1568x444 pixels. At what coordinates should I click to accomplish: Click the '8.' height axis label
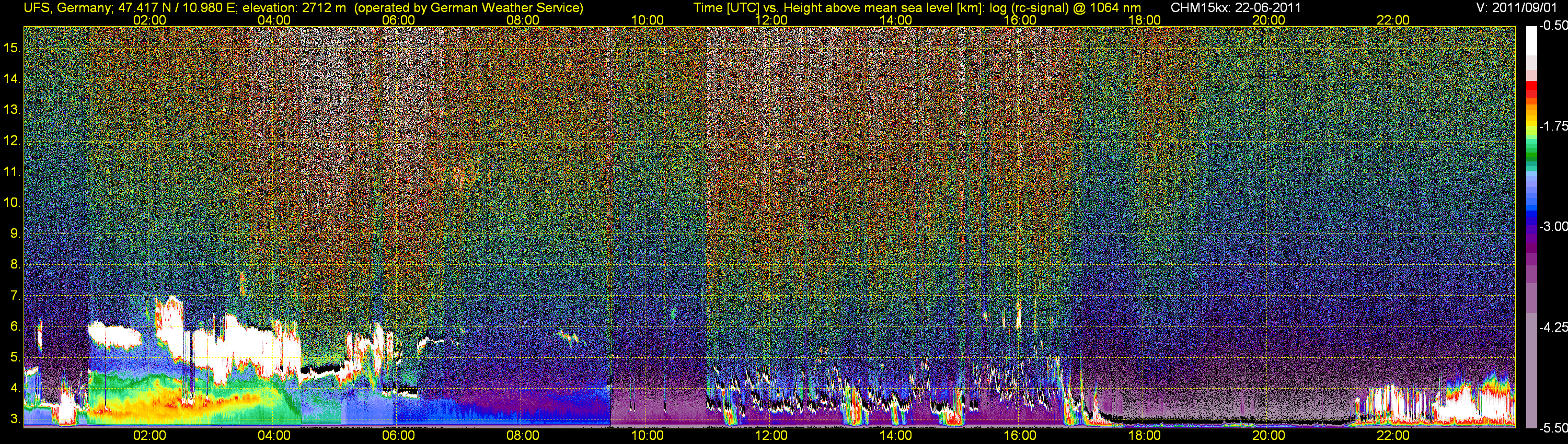point(15,264)
